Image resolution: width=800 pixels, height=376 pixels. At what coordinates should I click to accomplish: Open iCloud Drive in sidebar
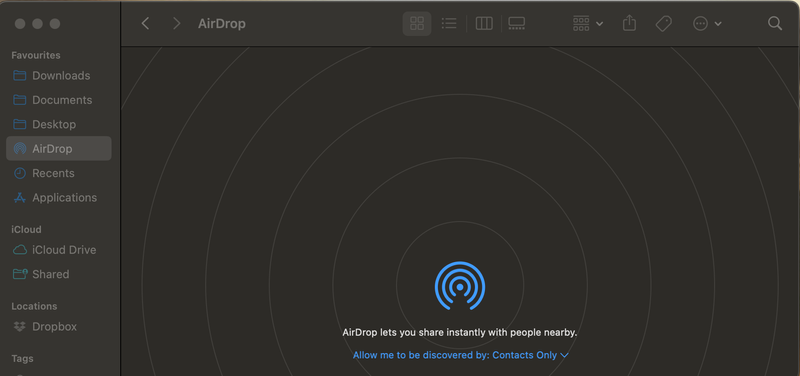[59, 250]
